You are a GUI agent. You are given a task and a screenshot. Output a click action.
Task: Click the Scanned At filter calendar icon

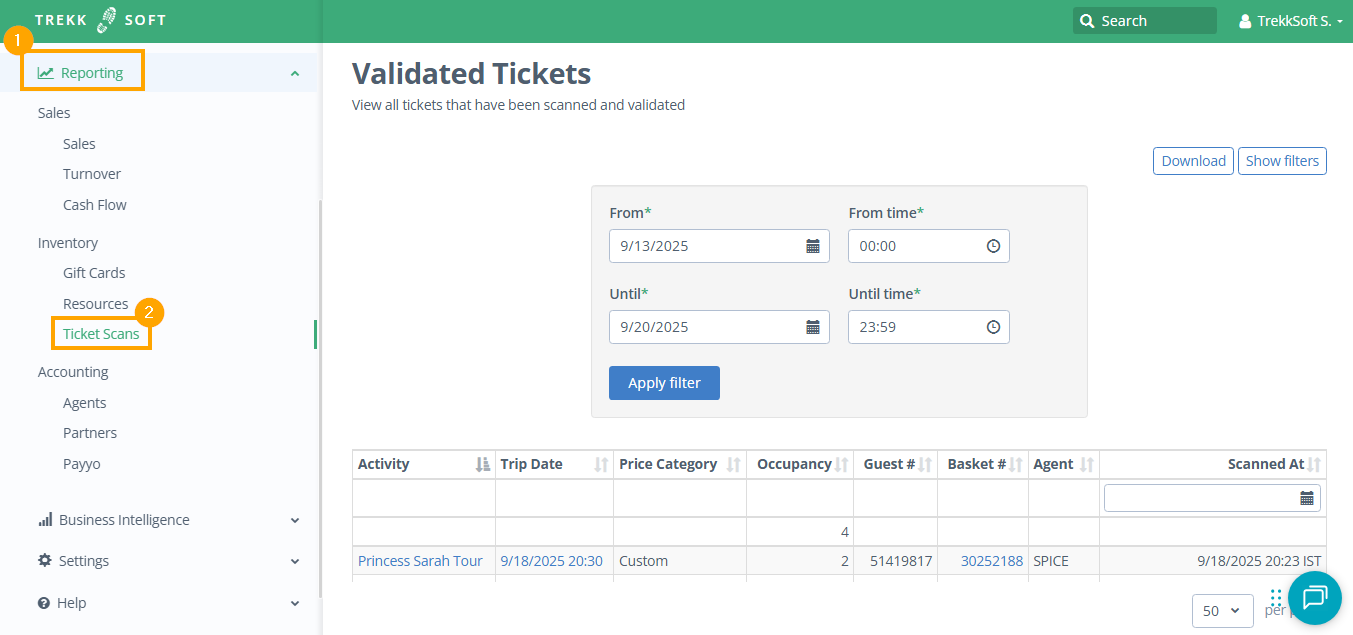click(x=1306, y=498)
